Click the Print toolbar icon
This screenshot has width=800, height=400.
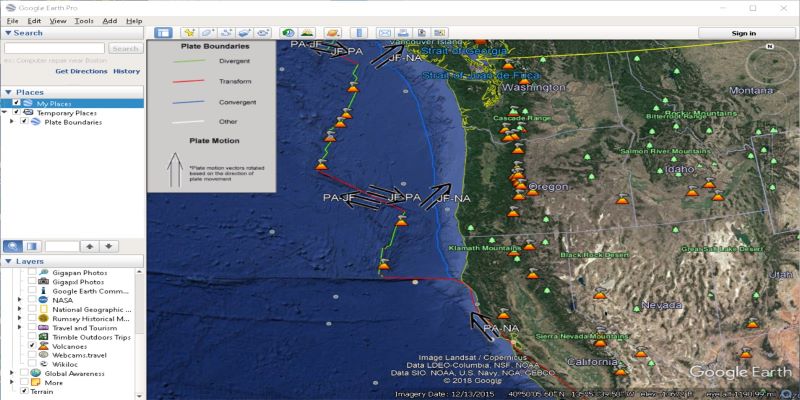[404, 33]
